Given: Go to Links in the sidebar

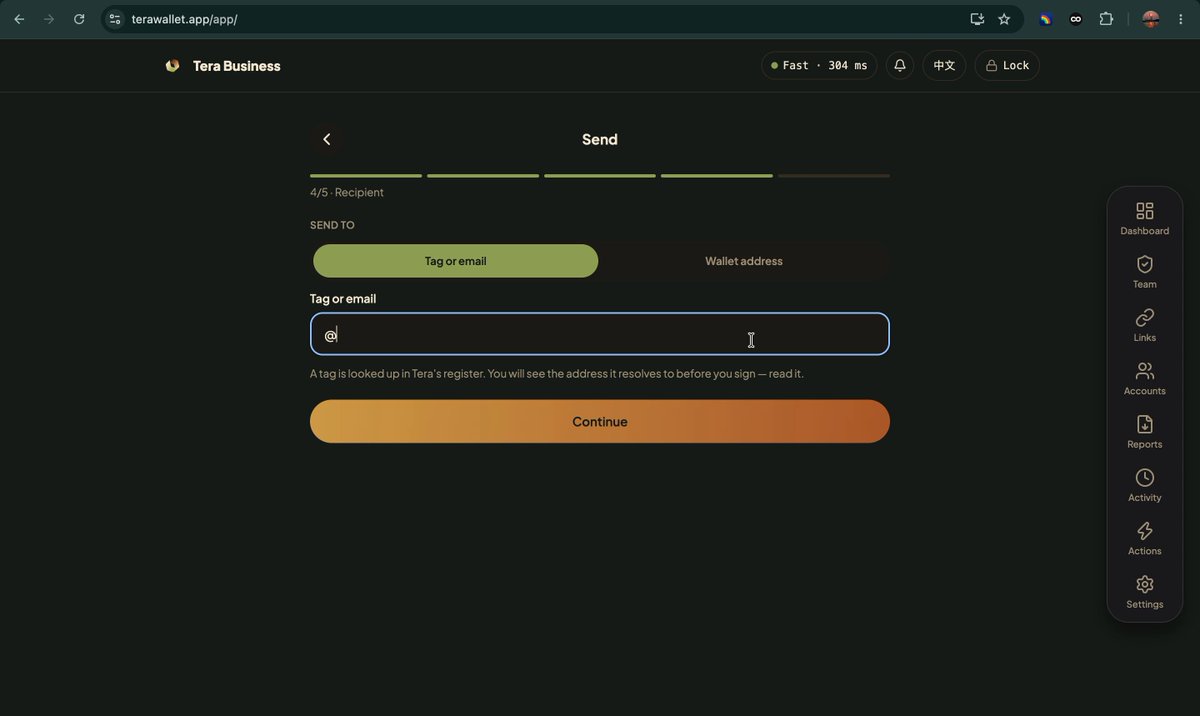Looking at the screenshot, I should pyautogui.click(x=1144, y=325).
